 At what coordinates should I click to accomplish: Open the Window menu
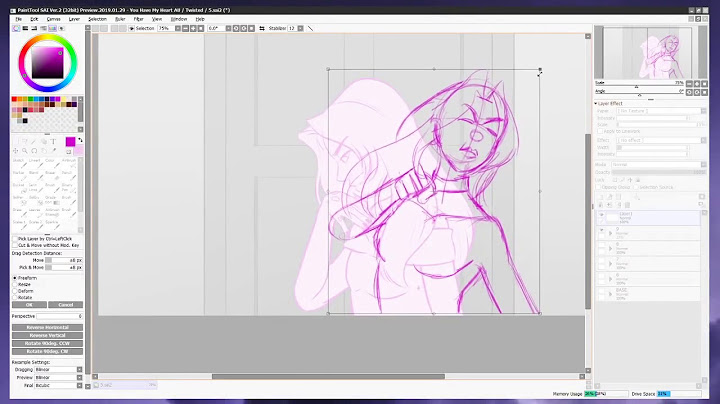pyautogui.click(x=179, y=19)
